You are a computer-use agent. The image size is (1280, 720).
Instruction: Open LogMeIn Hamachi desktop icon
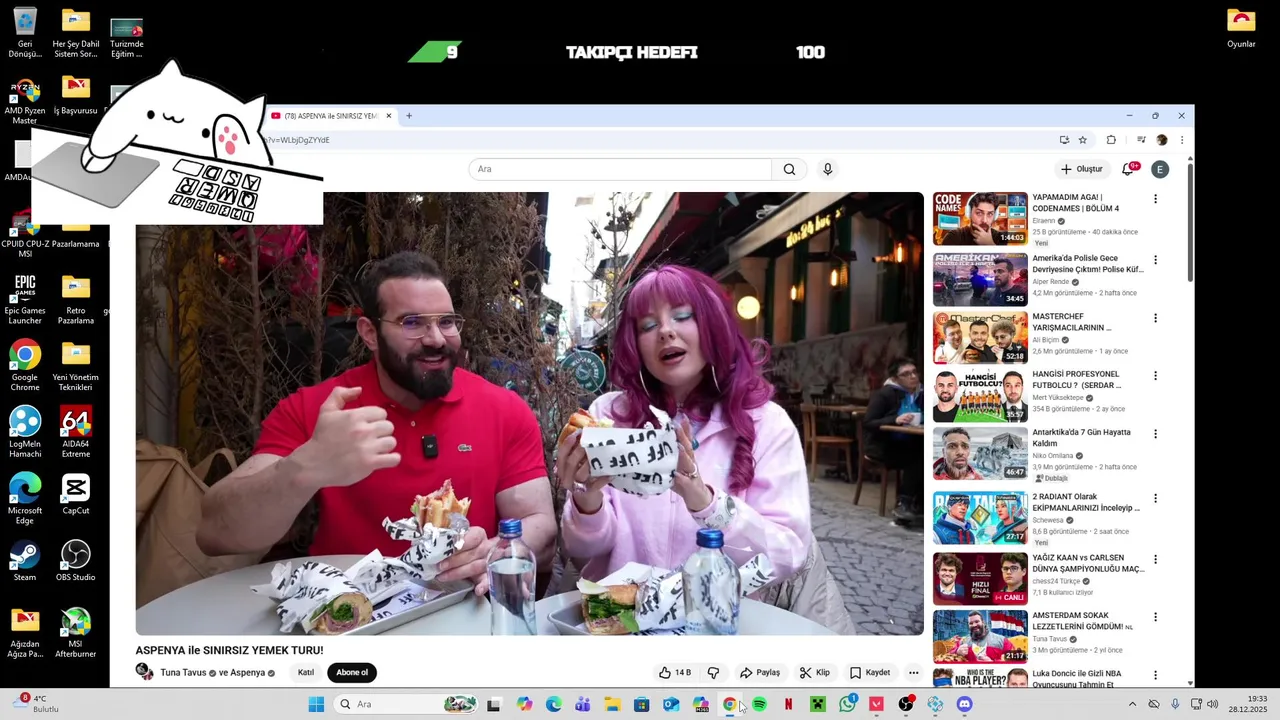[x=25, y=432]
